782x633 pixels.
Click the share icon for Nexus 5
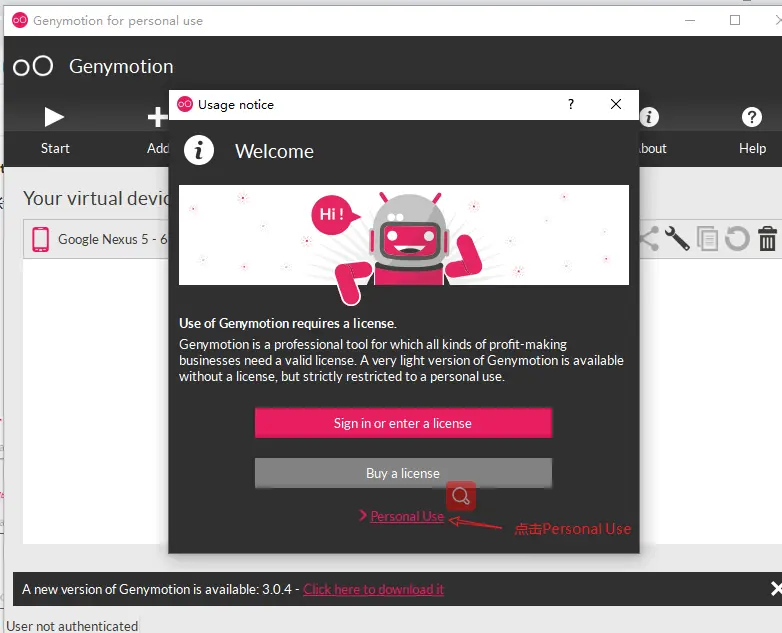pyautogui.click(x=649, y=238)
